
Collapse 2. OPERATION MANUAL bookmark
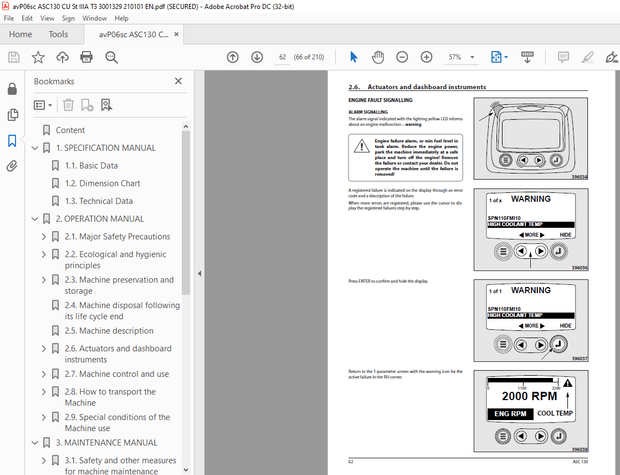pyautogui.click(x=35, y=219)
